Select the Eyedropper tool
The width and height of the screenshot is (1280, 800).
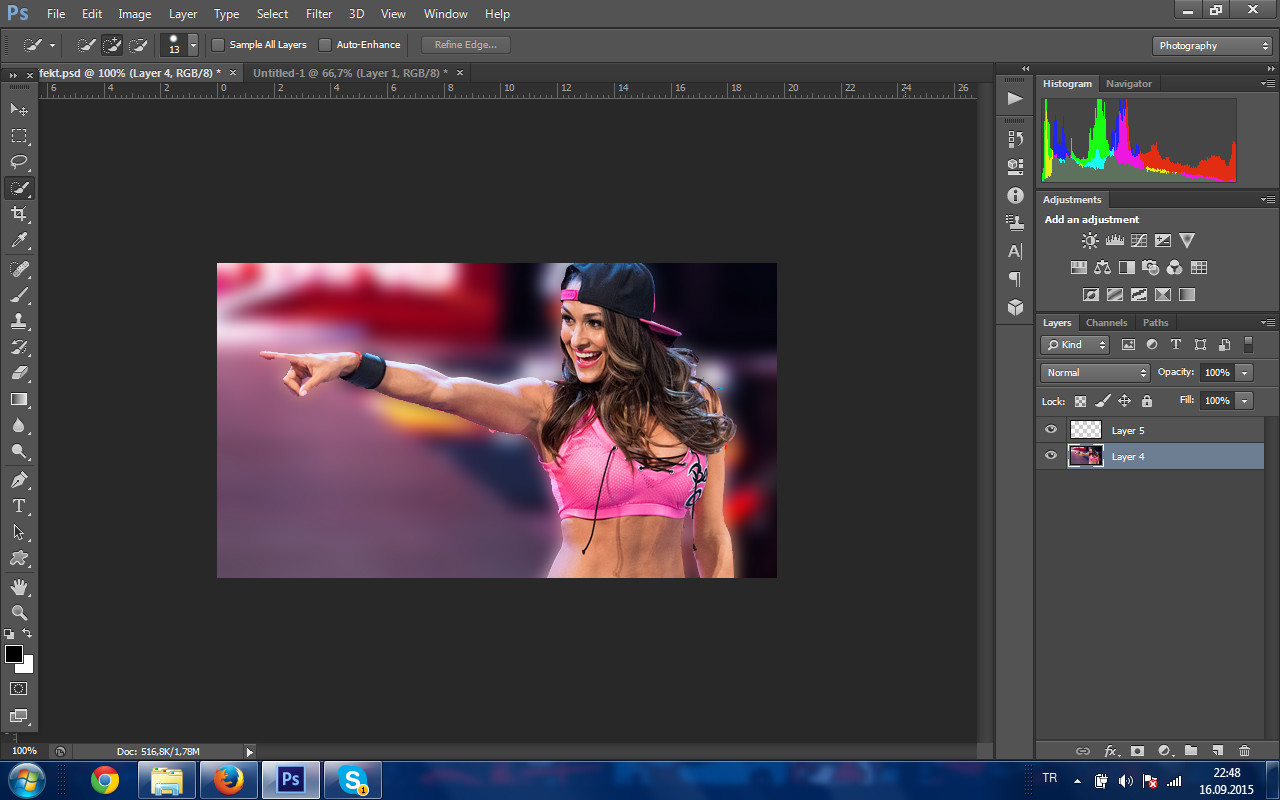(x=19, y=241)
